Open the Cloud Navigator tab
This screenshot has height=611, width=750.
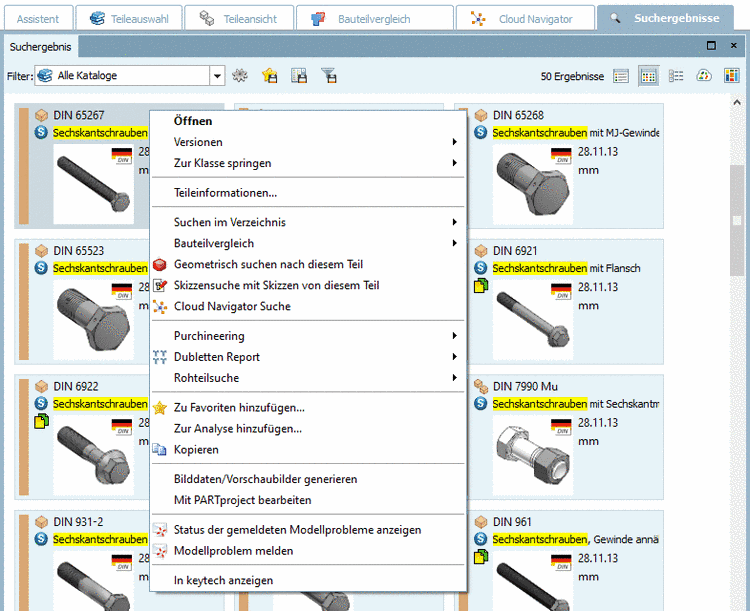pyautogui.click(x=525, y=19)
